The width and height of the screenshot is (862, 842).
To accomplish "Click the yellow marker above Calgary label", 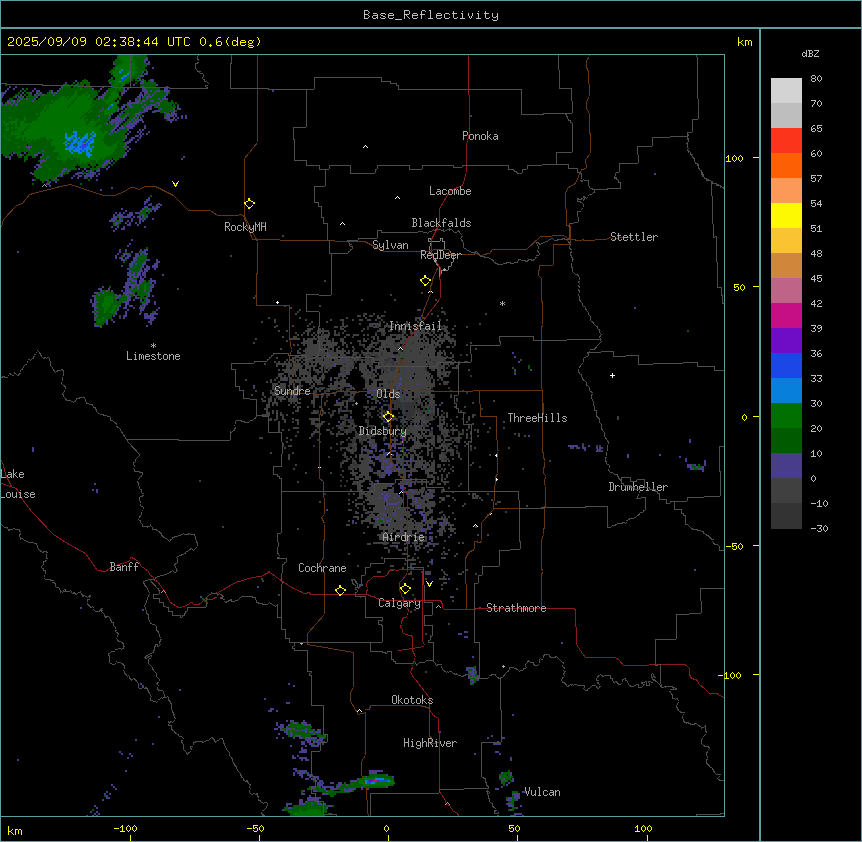I will (405, 589).
